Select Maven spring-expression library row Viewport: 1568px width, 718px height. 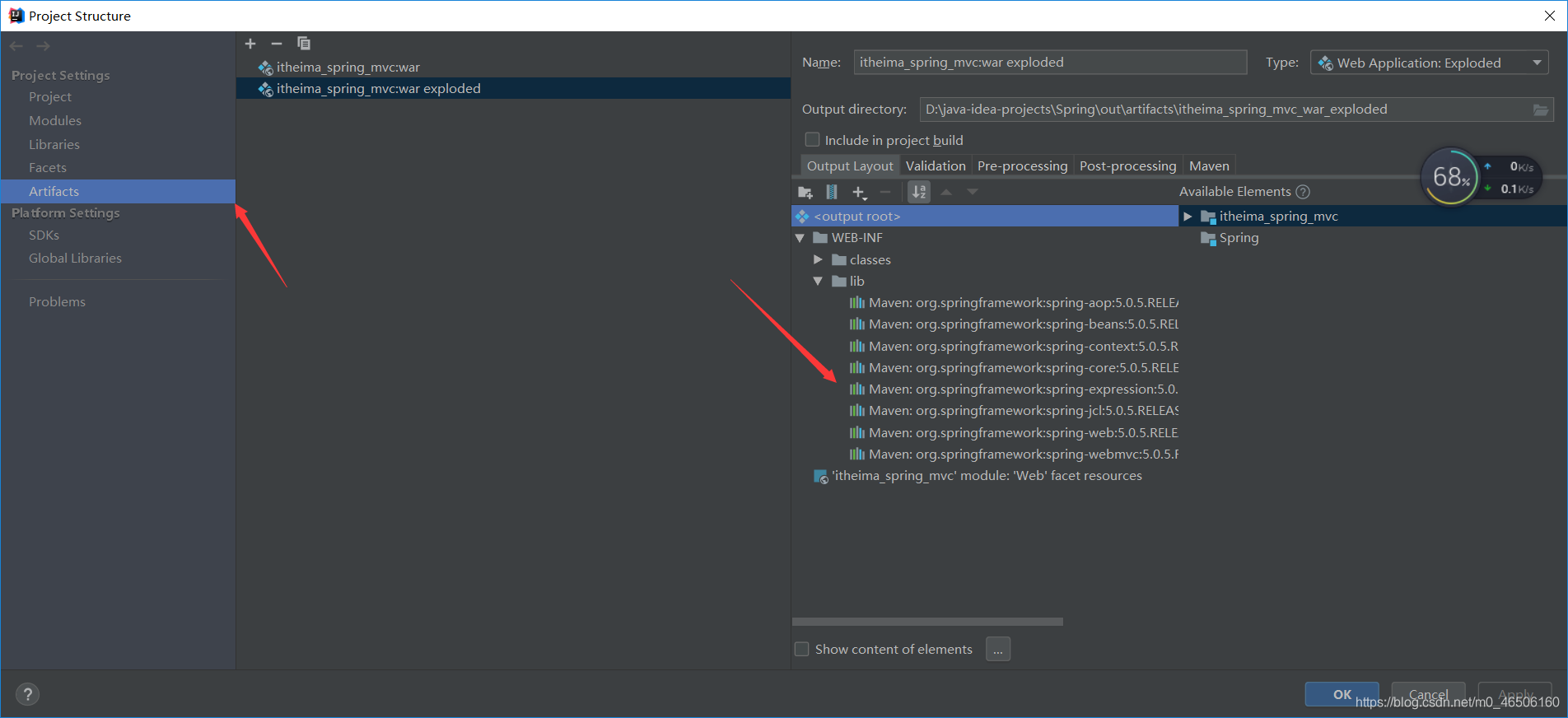(1014, 389)
